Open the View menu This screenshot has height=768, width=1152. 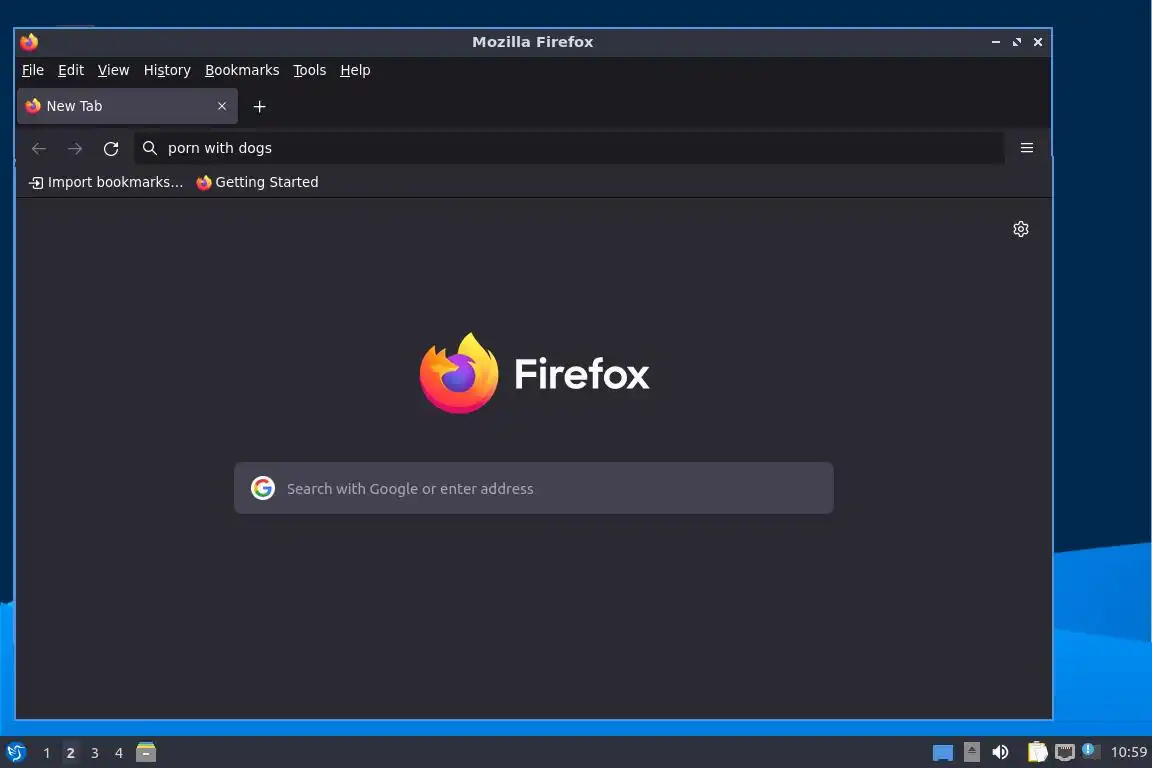click(x=113, y=70)
